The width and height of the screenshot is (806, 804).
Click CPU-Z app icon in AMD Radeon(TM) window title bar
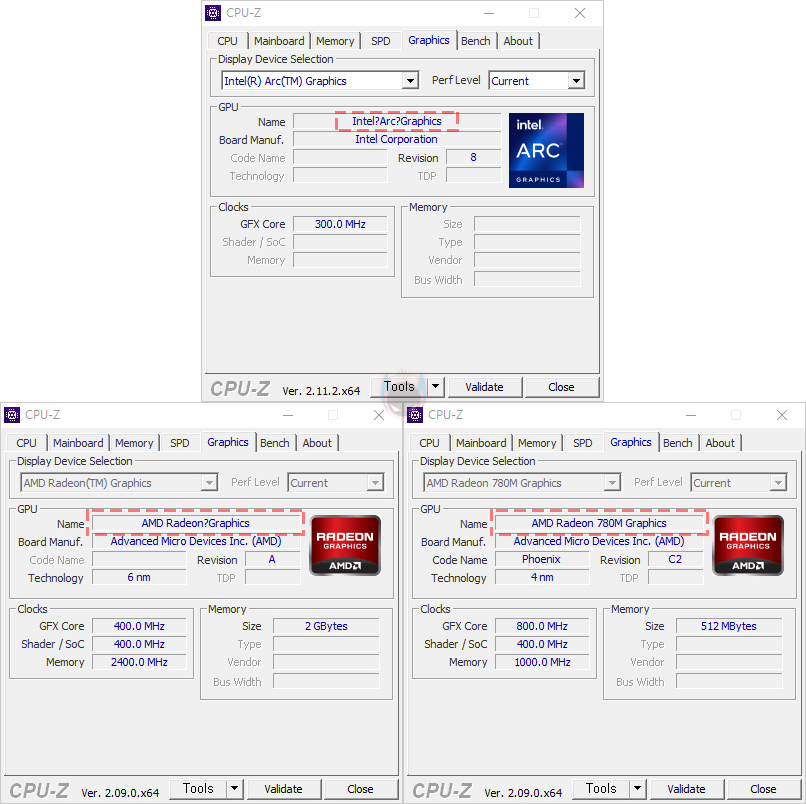[12, 415]
